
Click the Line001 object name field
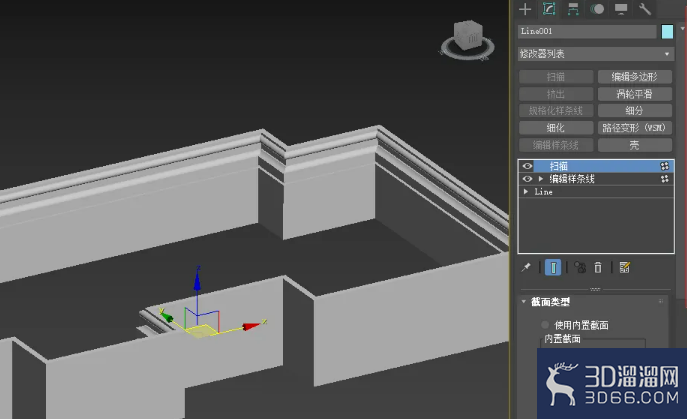587,31
